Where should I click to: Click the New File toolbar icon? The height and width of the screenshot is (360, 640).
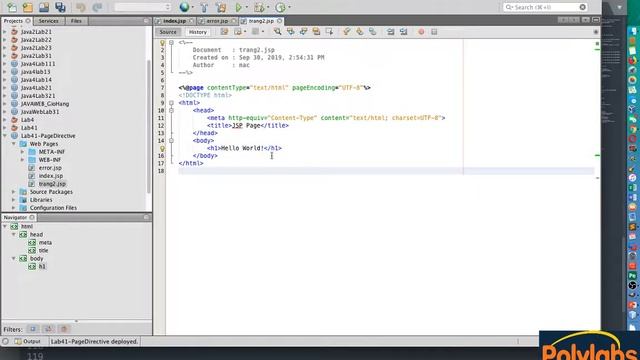11,7
